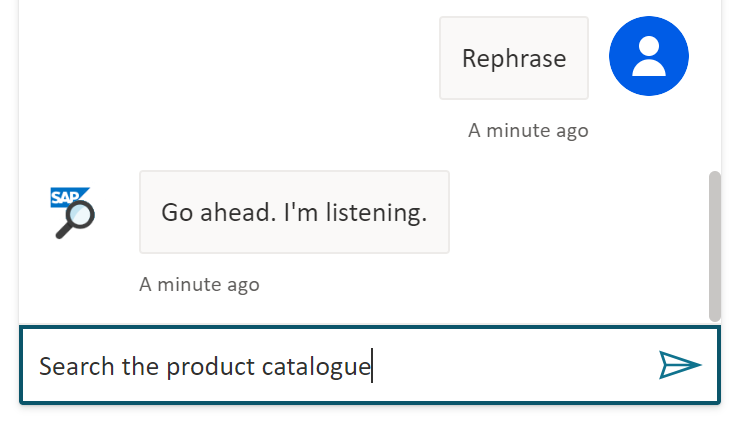This screenshot has width=729, height=421.
Task: Click the person silhouette in the blue circle
Action: pyautogui.click(x=648, y=57)
